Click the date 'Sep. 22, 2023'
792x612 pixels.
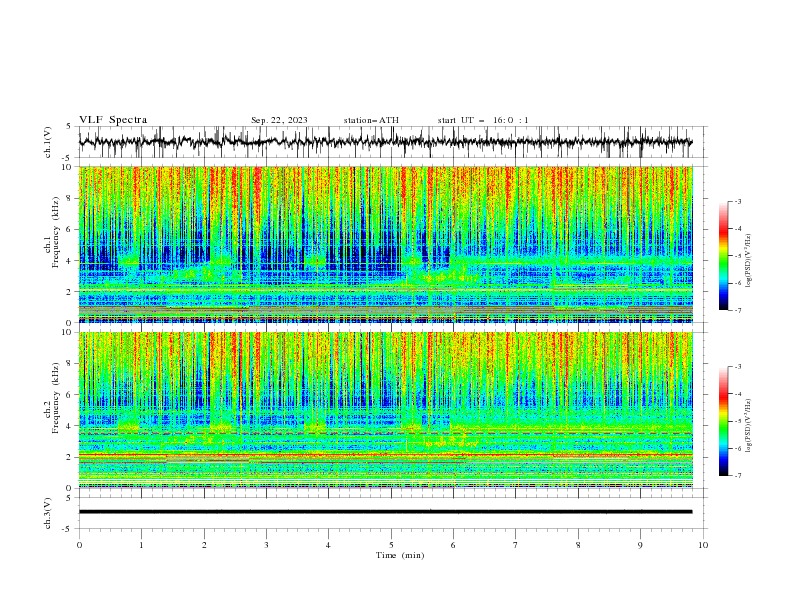coord(279,120)
